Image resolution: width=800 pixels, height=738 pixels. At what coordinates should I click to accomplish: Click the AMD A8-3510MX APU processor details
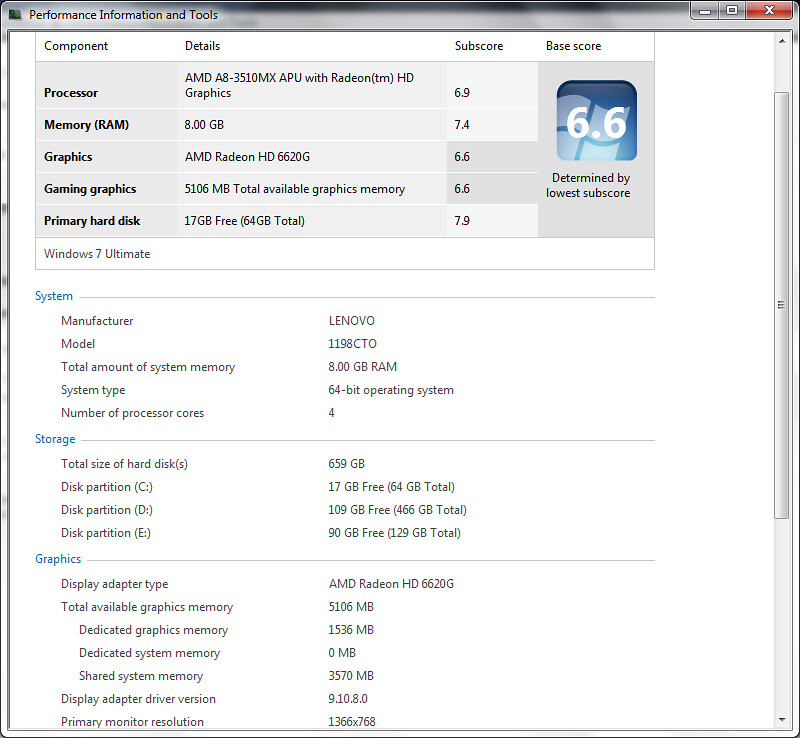(x=299, y=85)
